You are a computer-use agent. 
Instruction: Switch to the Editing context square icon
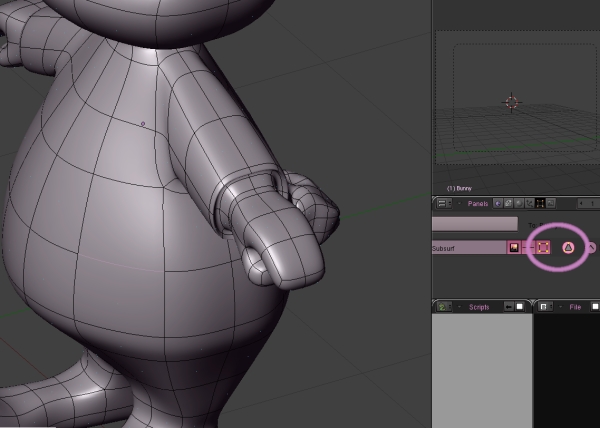pyautogui.click(x=540, y=203)
